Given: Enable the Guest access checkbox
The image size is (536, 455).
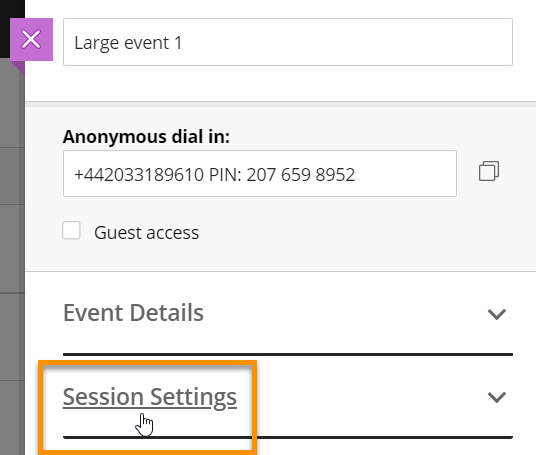Looking at the screenshot, I should [x=71, y=230].
